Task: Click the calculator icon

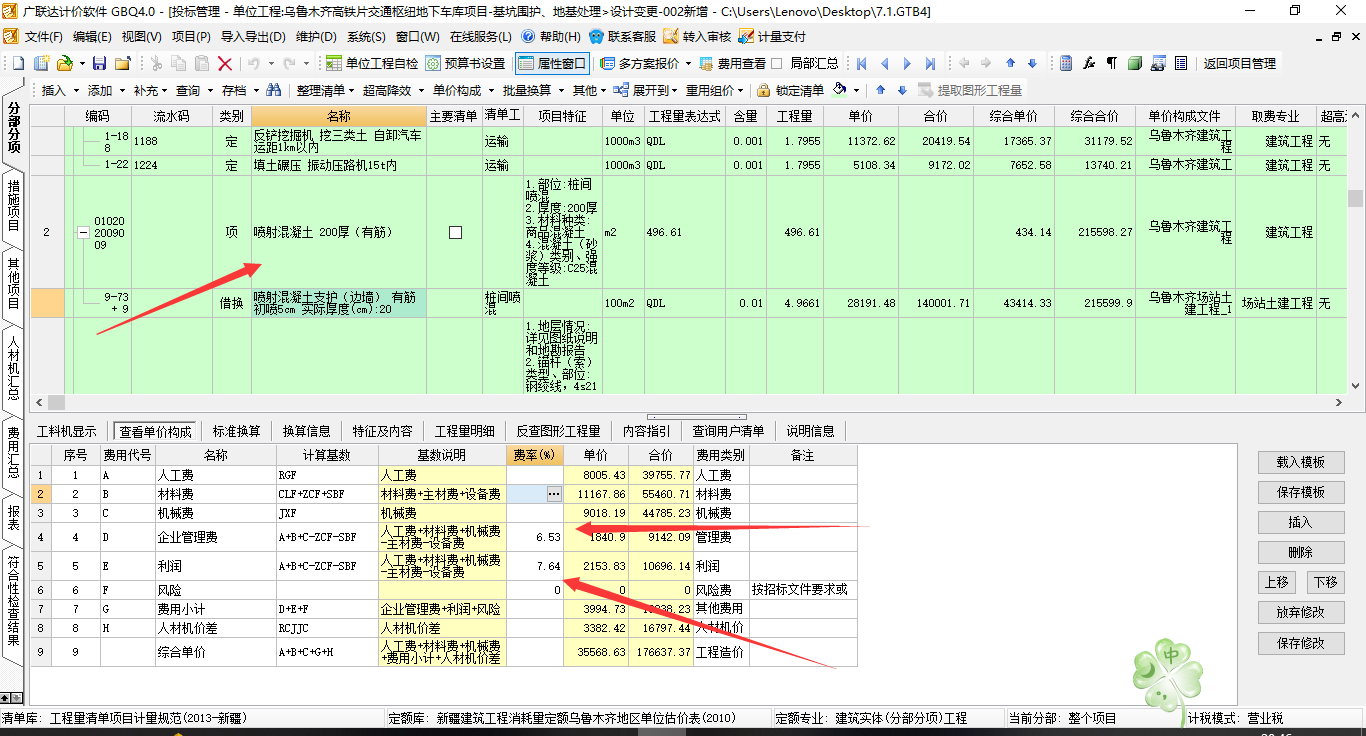Action: 1066,63
